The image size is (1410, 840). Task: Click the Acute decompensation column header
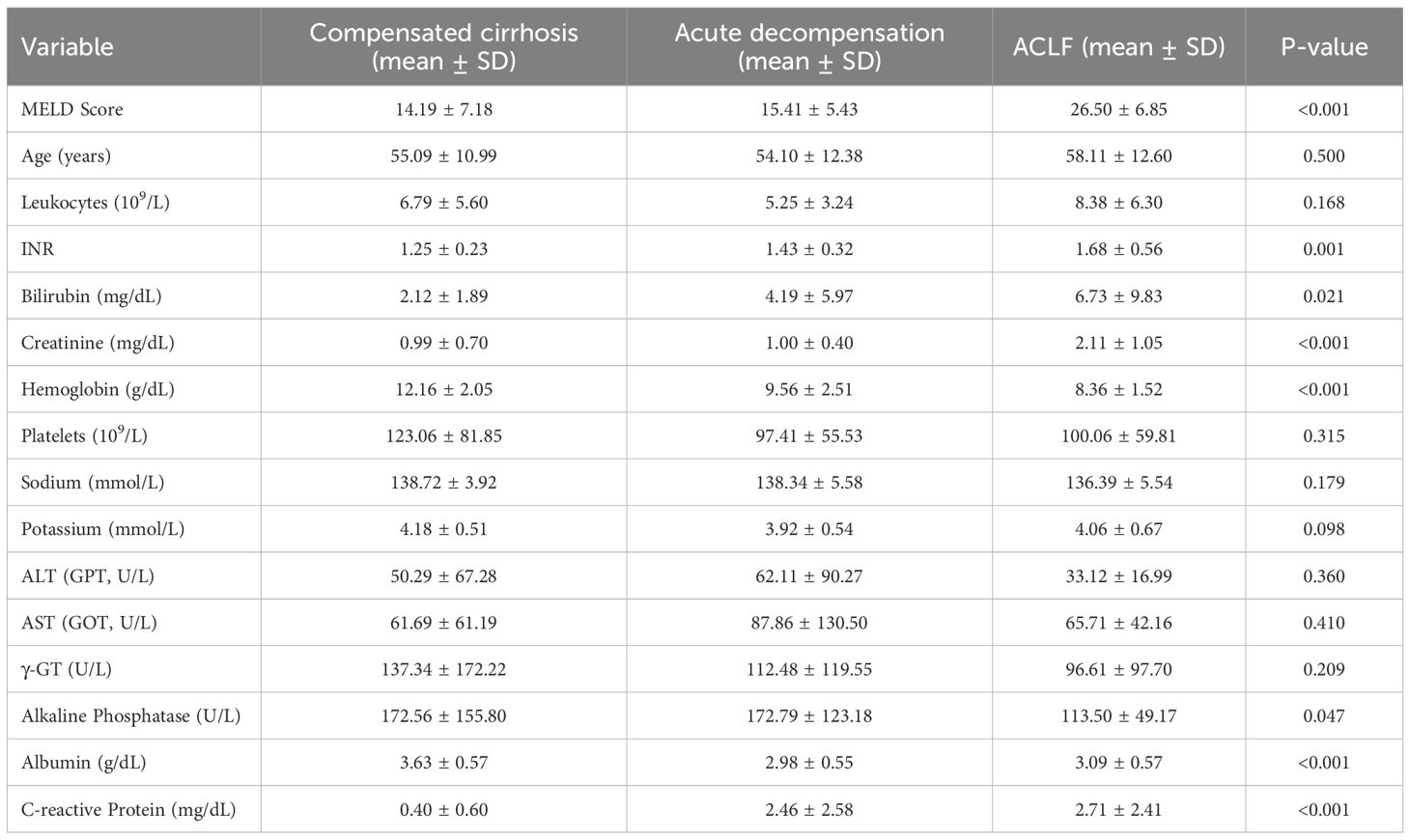click(809, 46)
